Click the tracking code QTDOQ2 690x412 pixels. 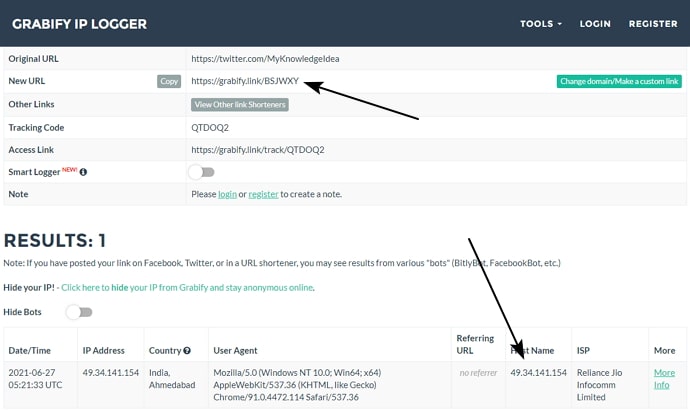pos(210,128)
